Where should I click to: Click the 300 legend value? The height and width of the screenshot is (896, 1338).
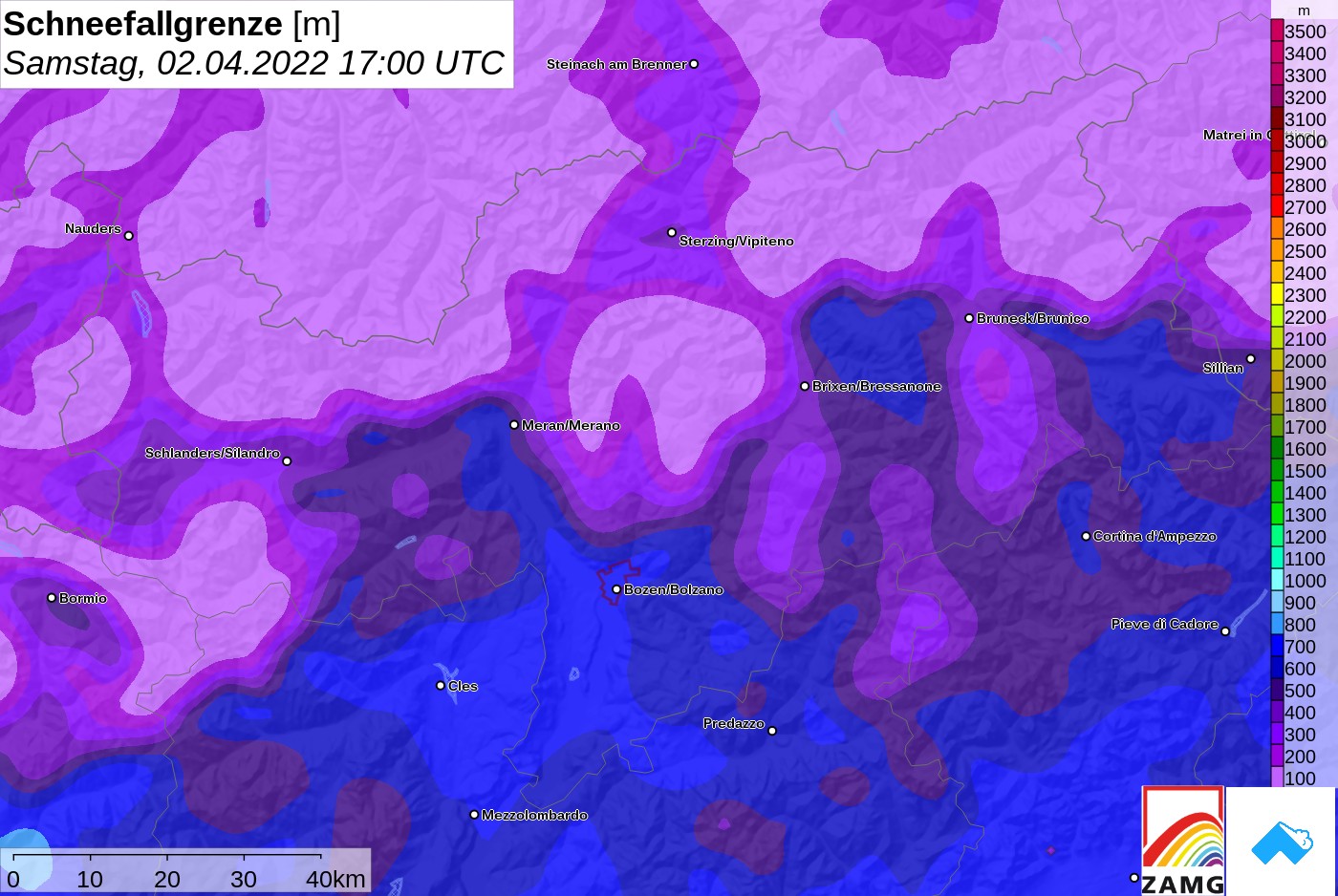click(1301, 735)
